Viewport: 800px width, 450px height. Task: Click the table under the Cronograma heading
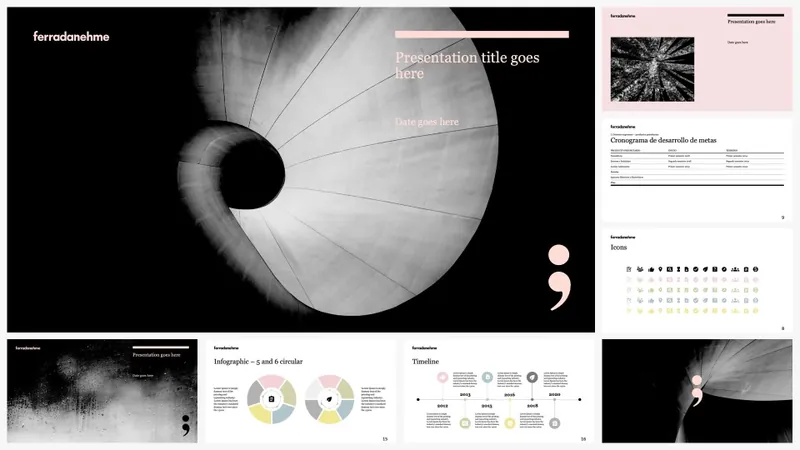click(697, 167)
